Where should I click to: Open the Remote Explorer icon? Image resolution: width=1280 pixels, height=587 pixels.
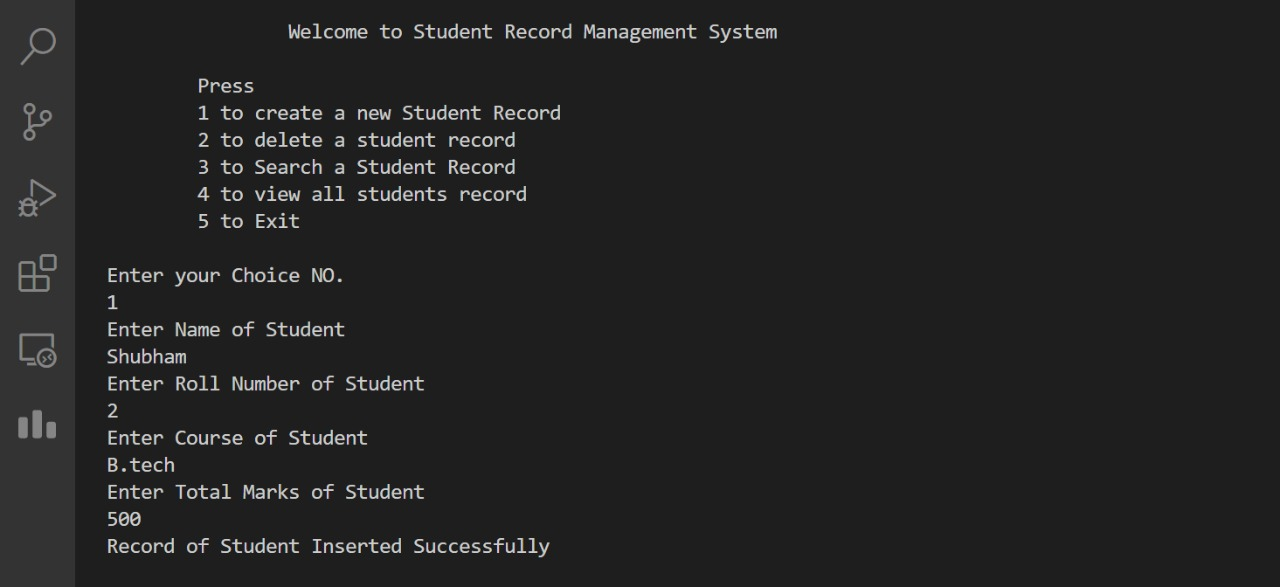pyautogui.click(x=37, y=349)
